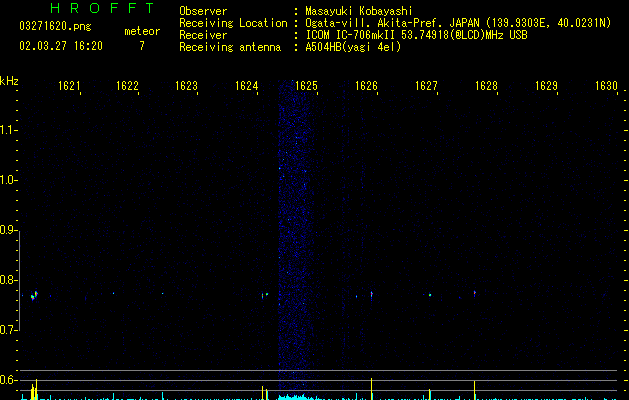Click the yellow amplitude spike at 1626
Image resolution: width=629 pixels, height=400 pixels.
click(371, 388)
